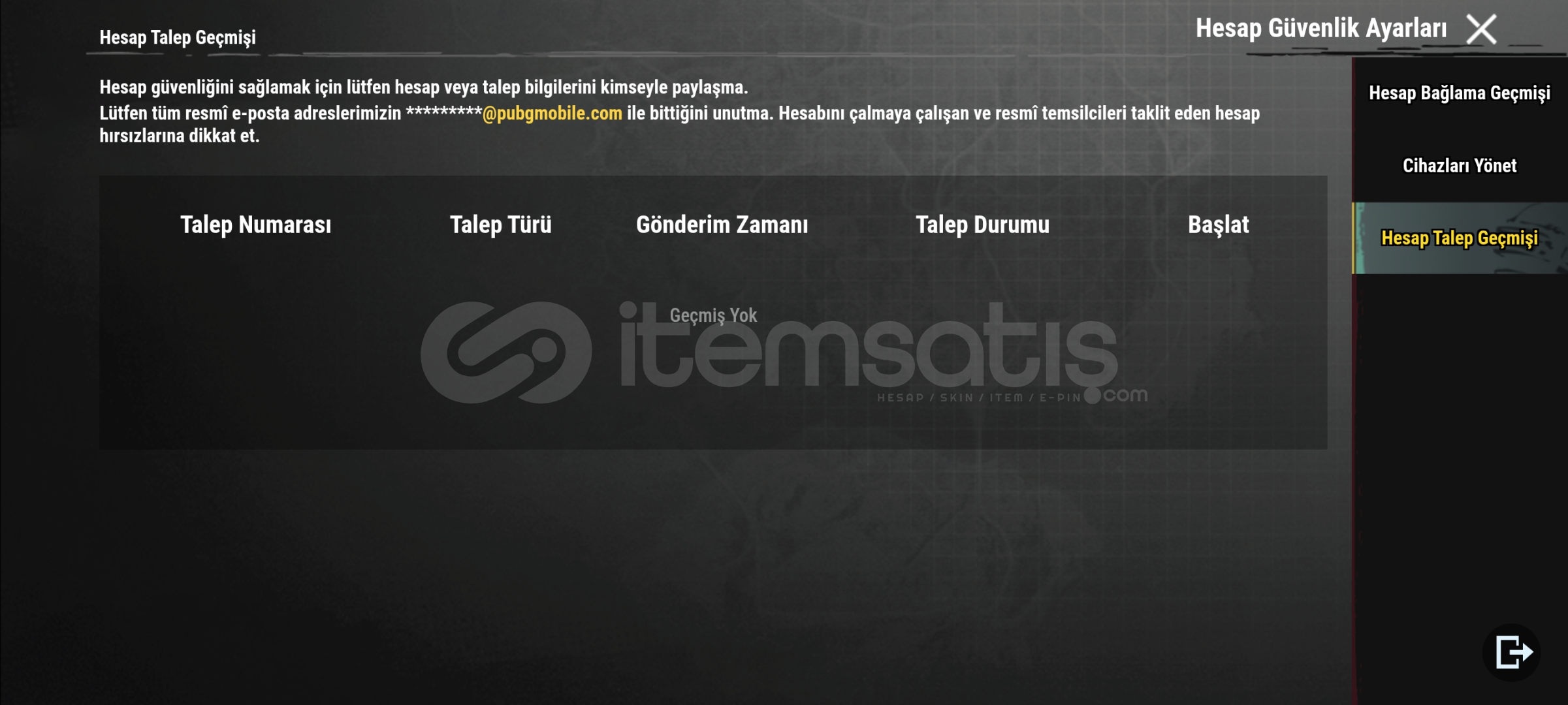Click the Gönderim Zamanı column header

coord(722,225)
